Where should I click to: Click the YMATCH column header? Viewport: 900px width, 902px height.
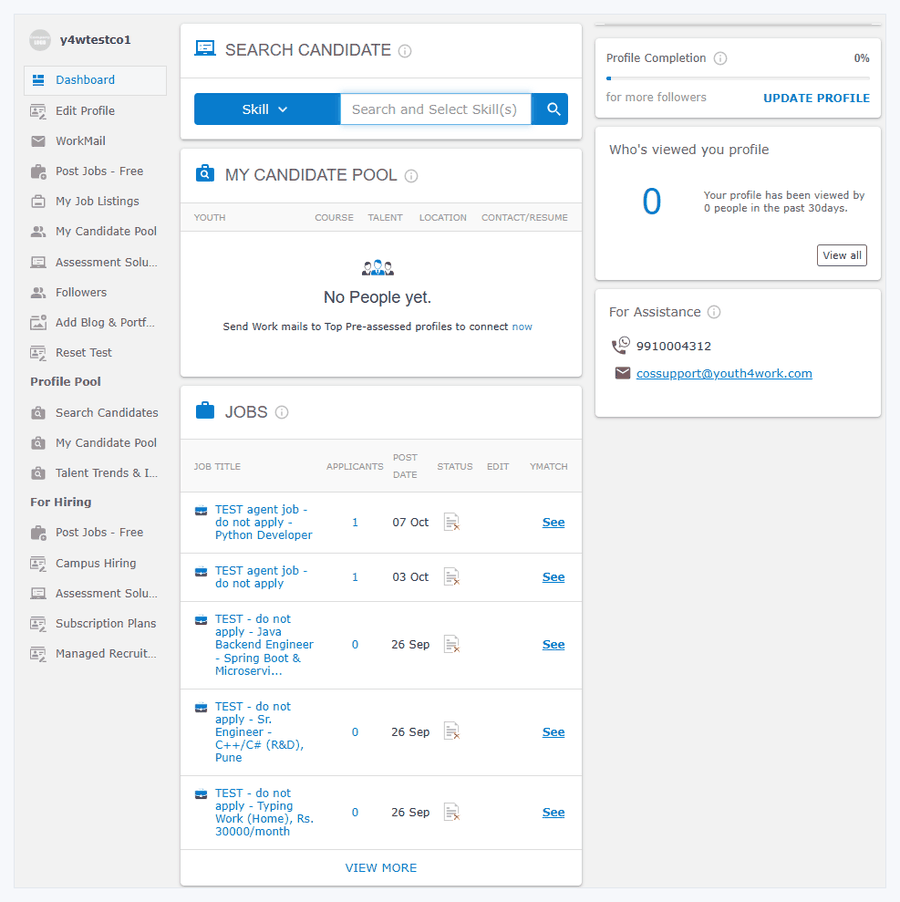click(x=549, y=467)
